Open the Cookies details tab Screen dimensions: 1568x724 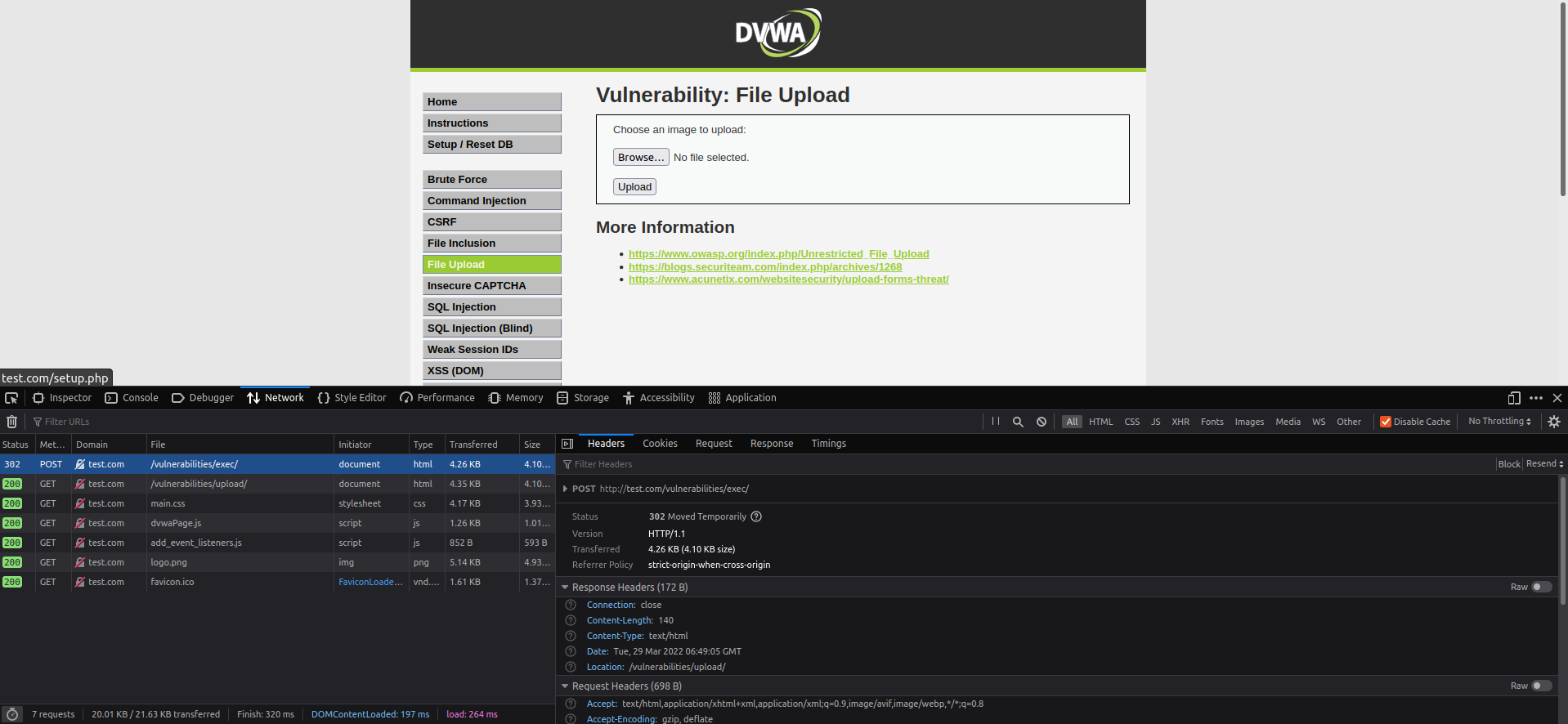coord(660,444)
